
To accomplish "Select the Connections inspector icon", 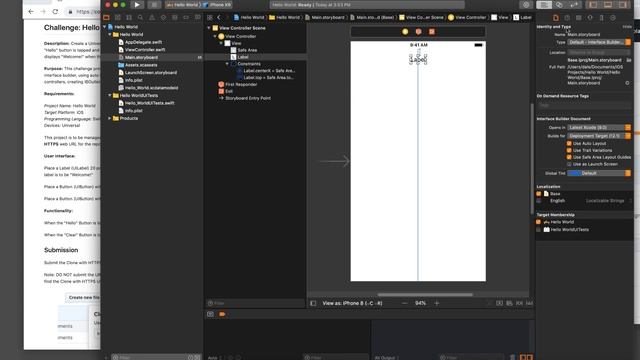I will click(613, 18).
